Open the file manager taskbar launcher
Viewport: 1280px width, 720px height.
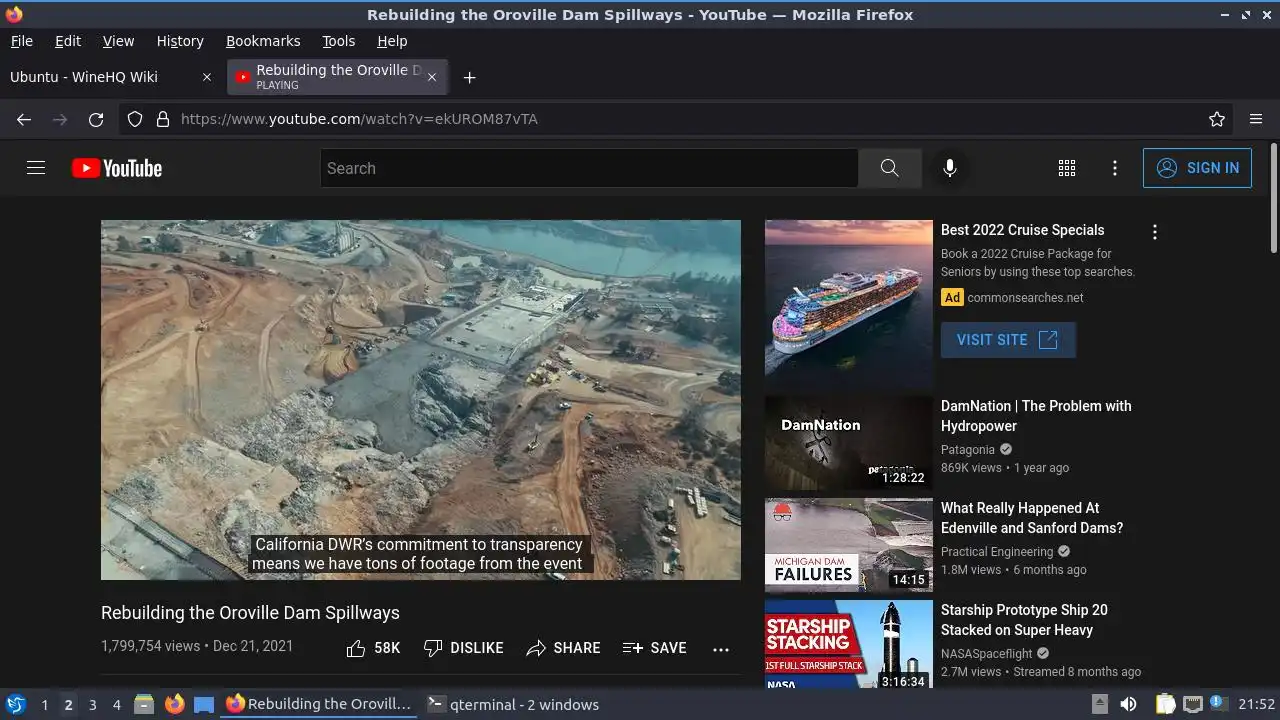click(144, 704)
